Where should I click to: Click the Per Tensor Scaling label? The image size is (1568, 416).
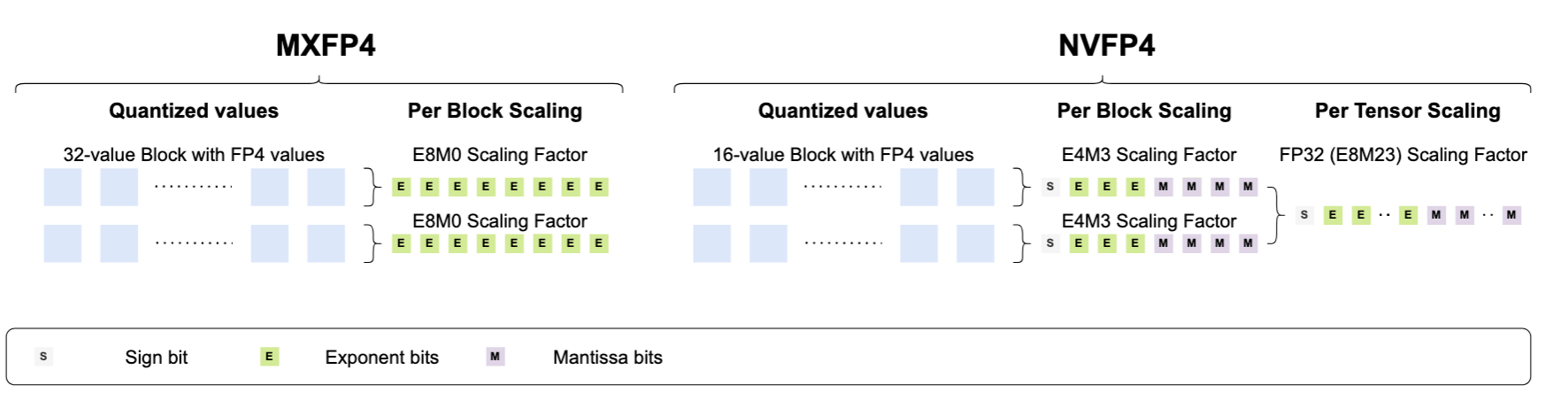click(1407, 111)
